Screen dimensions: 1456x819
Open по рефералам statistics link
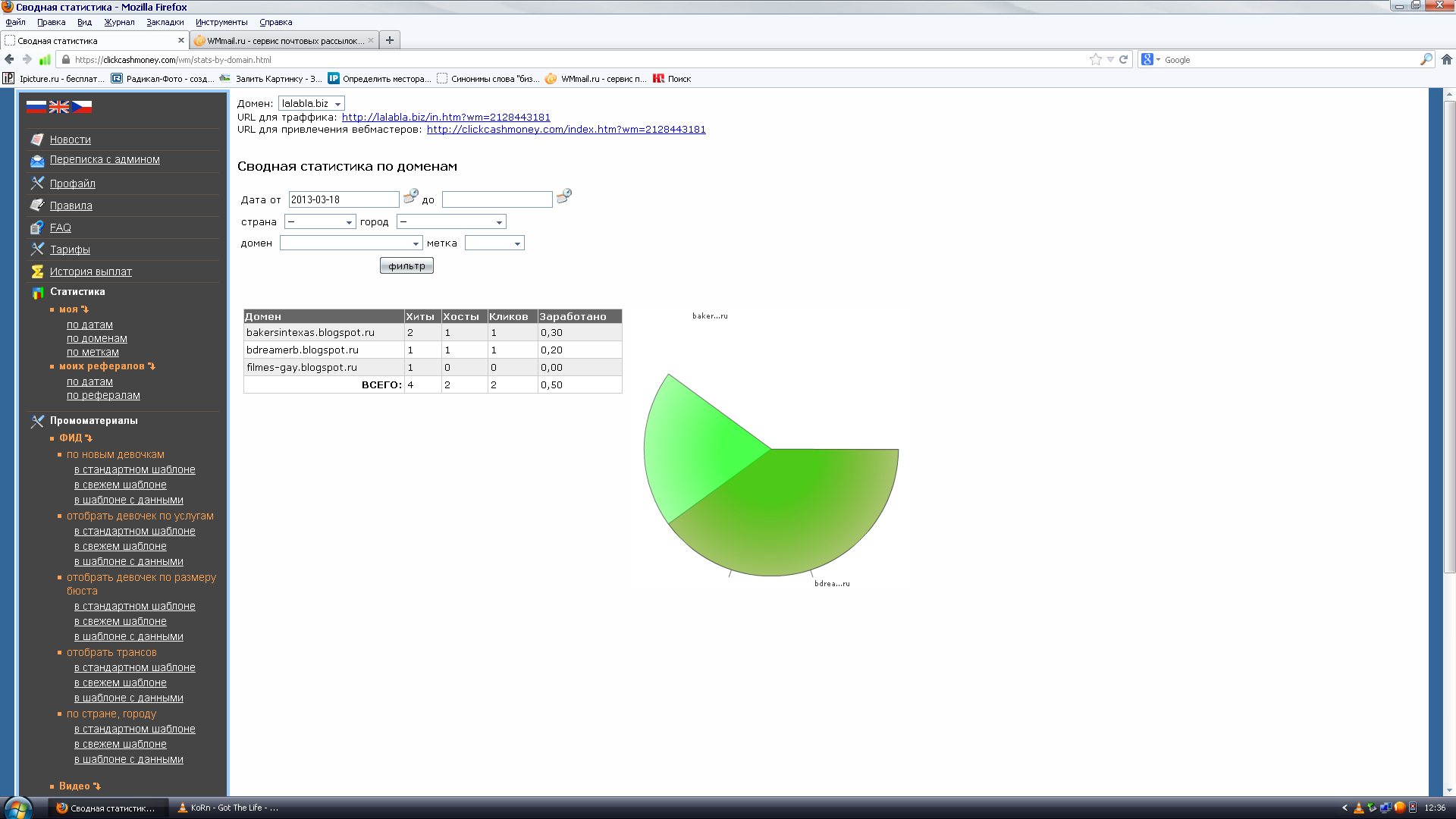(x=103, y=395)
